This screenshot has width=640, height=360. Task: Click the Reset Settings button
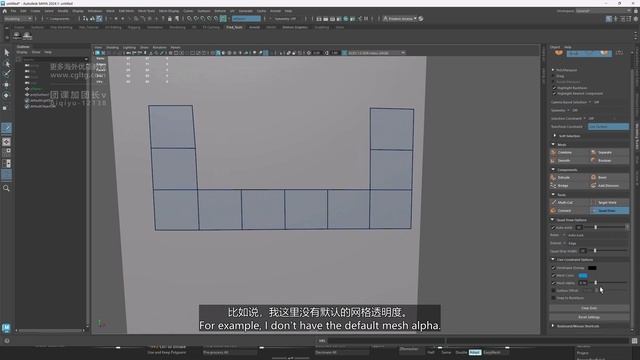click(589, 317)
